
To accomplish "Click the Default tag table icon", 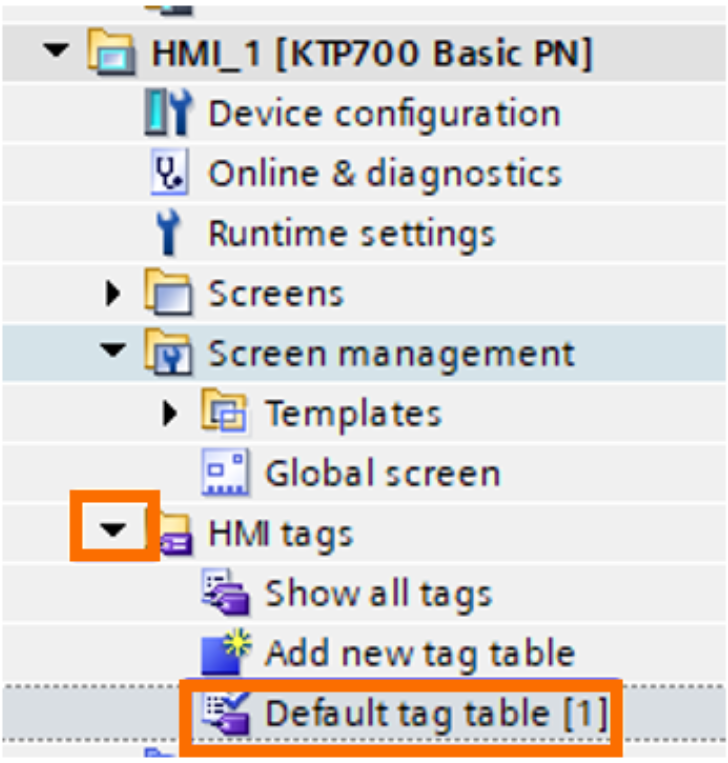I will [x=225, y=713].
